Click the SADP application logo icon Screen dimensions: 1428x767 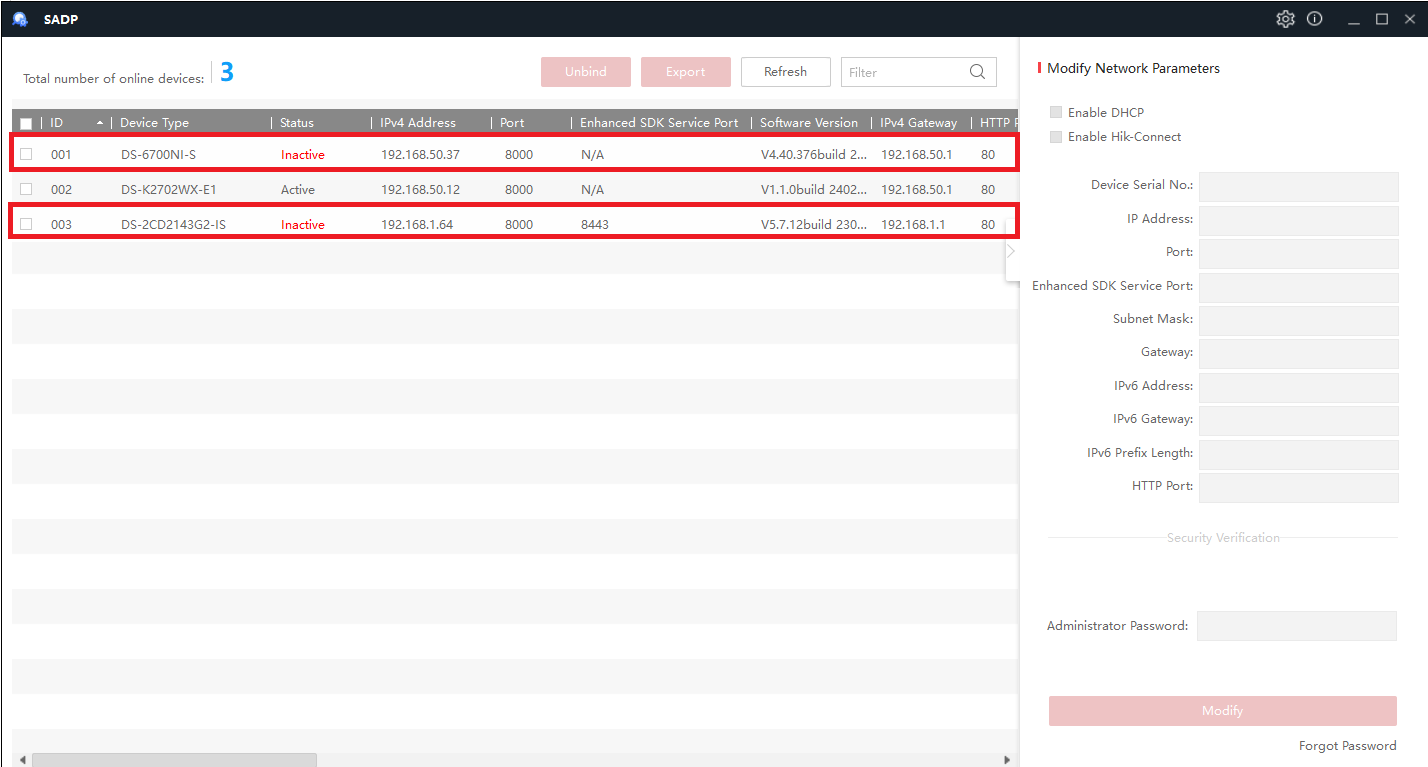pos(20,19)
